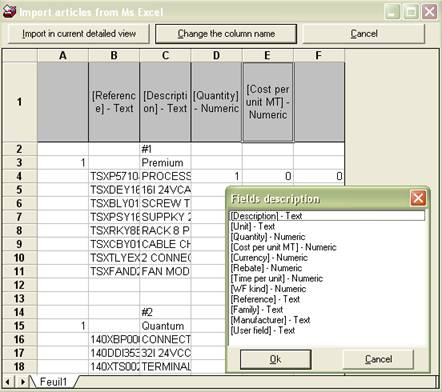The height and width of the screenshot is (392, 442).
Task: Select [Time per unit] - Numeric list entry
Action: 327,278
